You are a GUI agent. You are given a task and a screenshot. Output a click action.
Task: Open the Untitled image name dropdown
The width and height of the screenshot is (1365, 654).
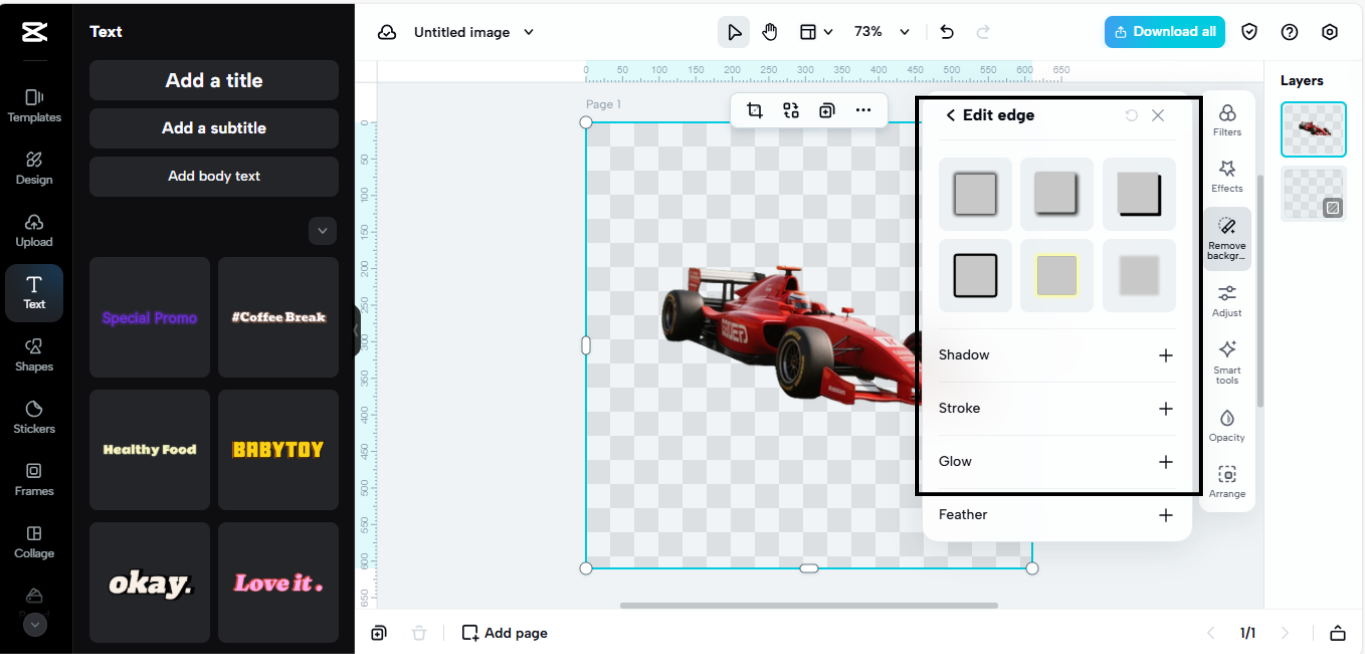[472, 32]
